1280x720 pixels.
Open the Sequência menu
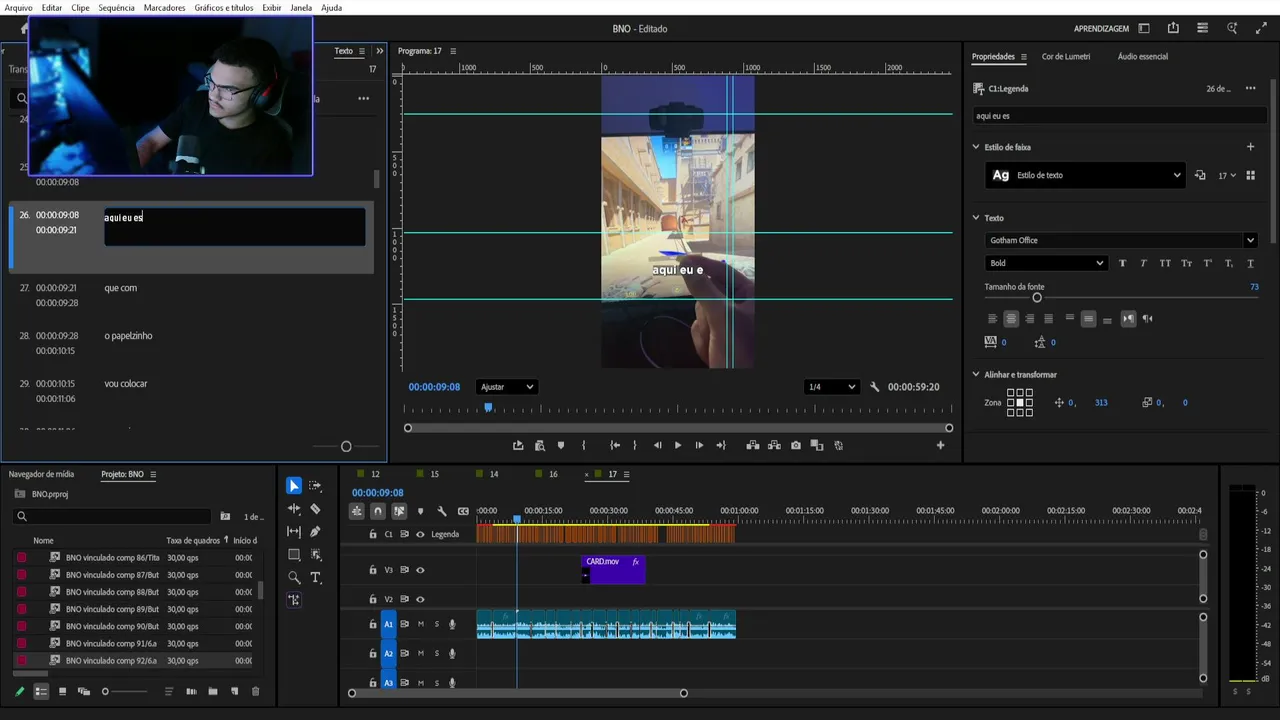[x=116, y=8]
